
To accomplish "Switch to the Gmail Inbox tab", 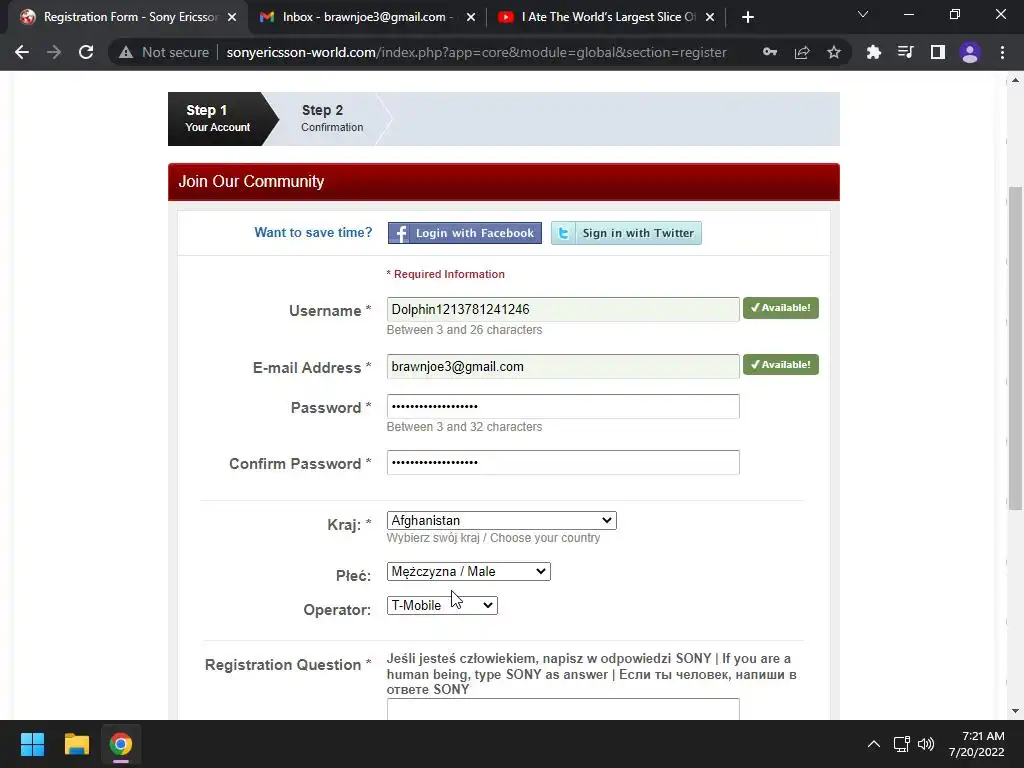I will (367, 17).
